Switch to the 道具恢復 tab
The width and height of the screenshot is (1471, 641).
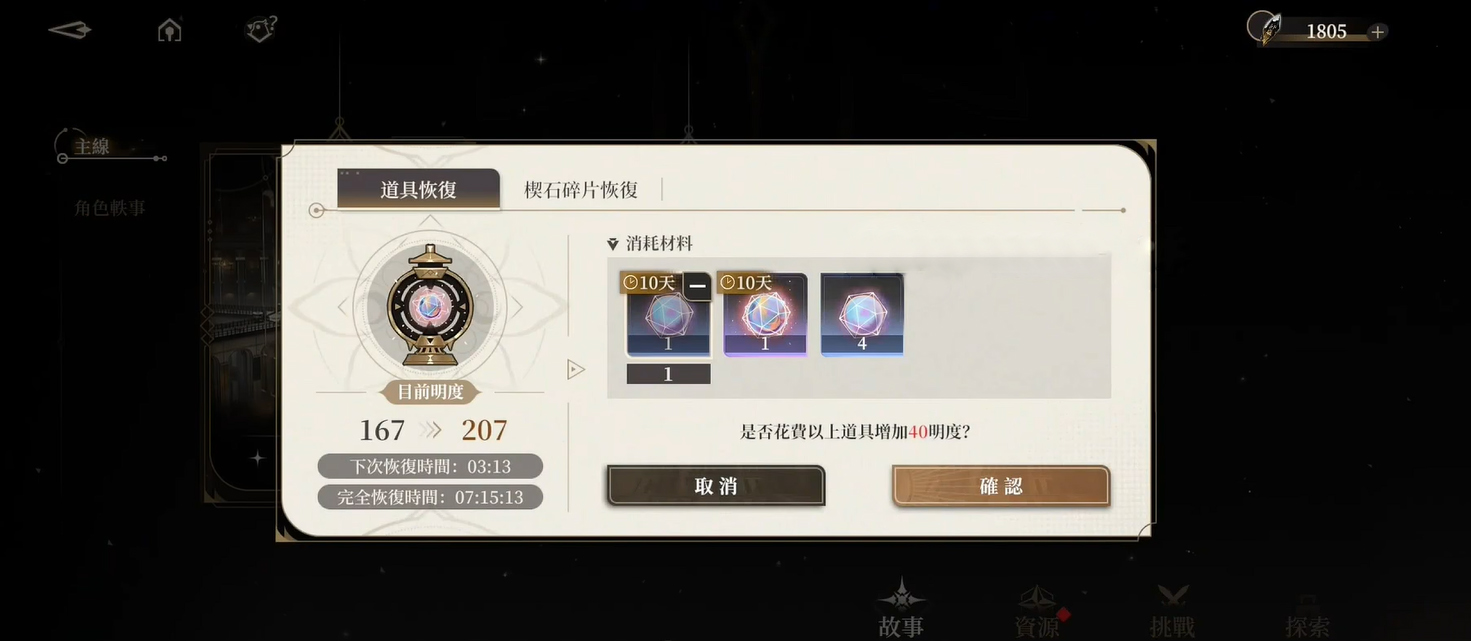418,189
